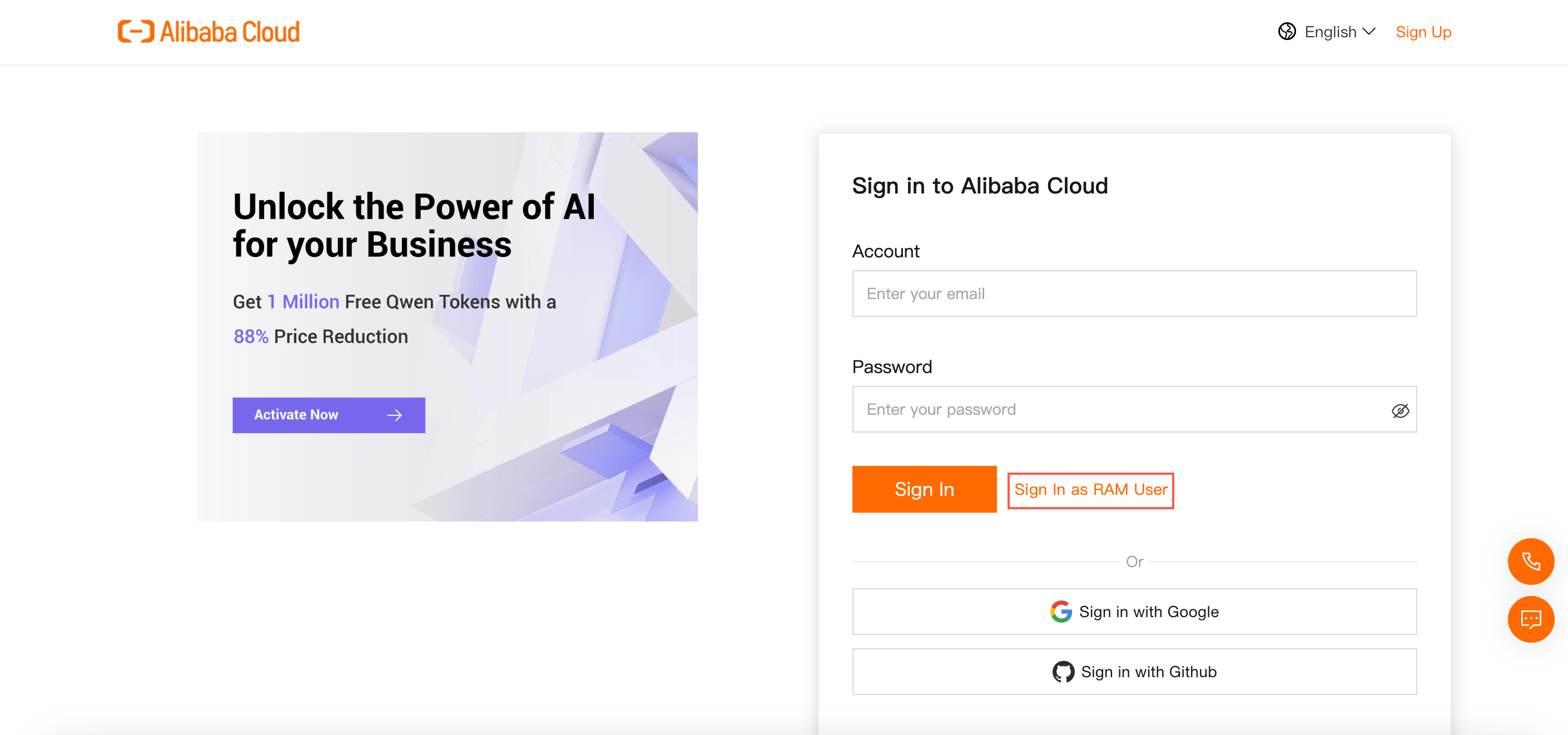Click the globe language icon
The width and height of the screenshot is (1568, 735).
[x=1287, y=32]
